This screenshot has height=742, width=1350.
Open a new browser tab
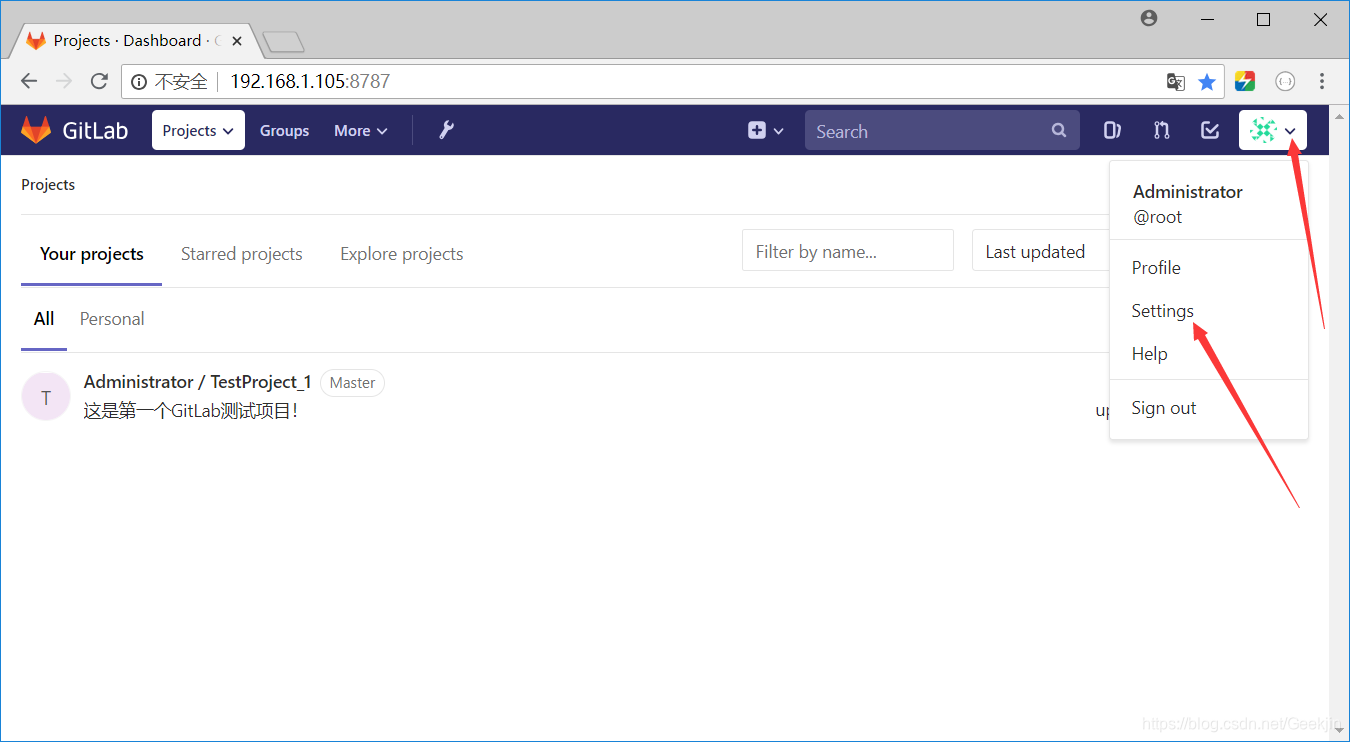[283, 41]
